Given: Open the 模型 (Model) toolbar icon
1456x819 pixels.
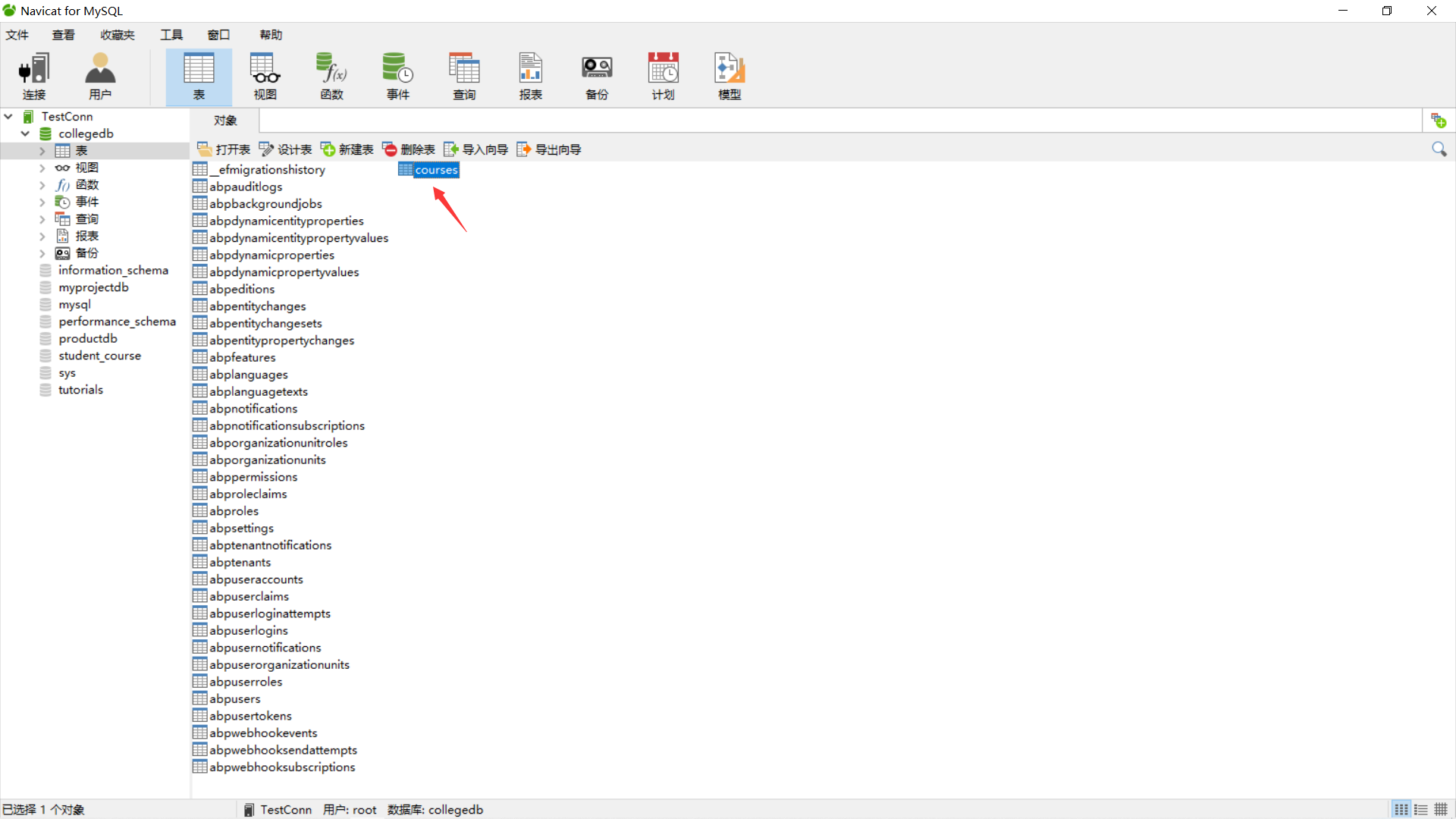Looking at the screenshot, I should tap(730, 76).
